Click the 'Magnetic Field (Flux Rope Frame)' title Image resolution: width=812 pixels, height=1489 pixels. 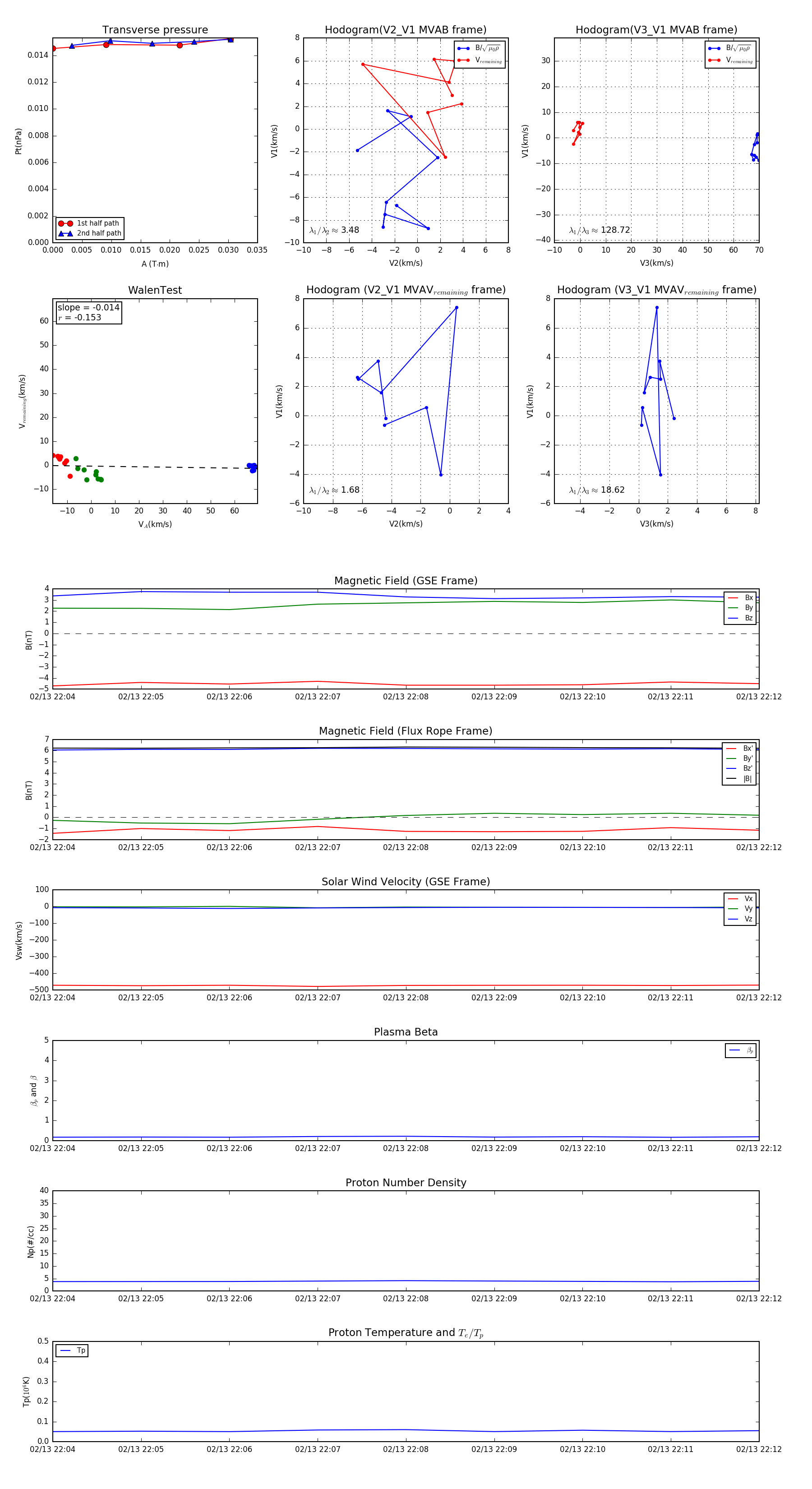[406, 731]
